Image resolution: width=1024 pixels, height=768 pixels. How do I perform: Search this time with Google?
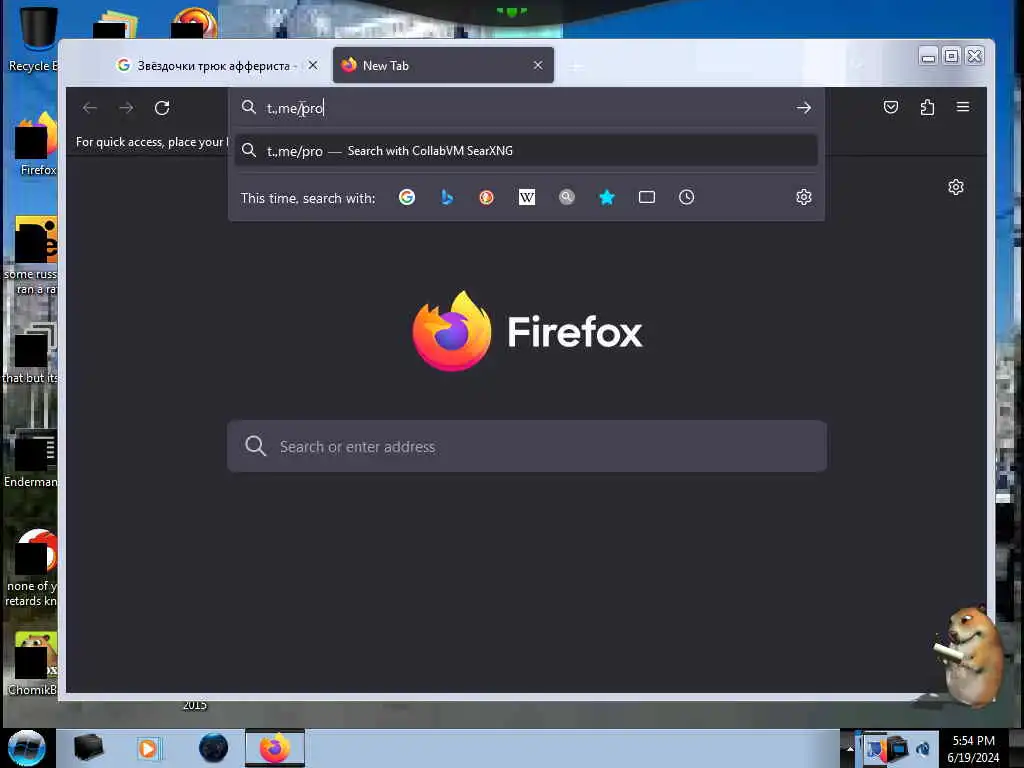pyautogui.click(x=407, y=197)
